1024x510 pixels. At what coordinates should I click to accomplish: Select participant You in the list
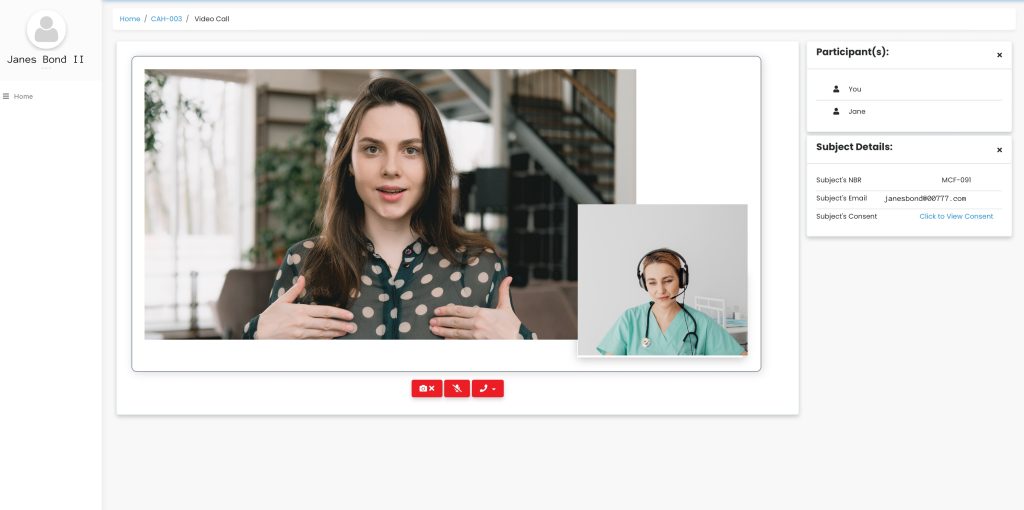[x=854, y=89]
